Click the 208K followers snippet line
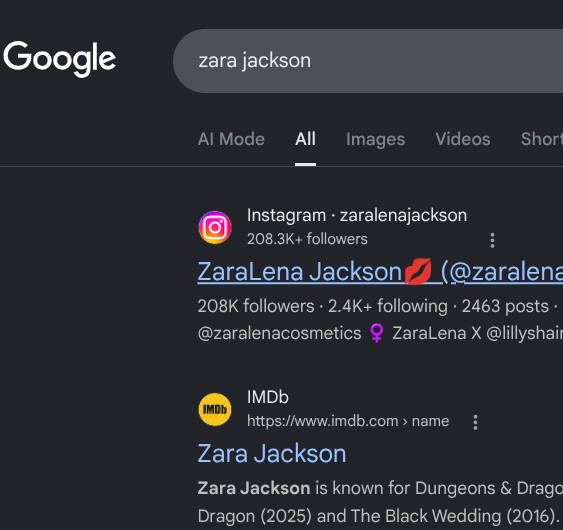Image resolution: width=563 pixels, height=530 pixels. click(x=378, y=306)
